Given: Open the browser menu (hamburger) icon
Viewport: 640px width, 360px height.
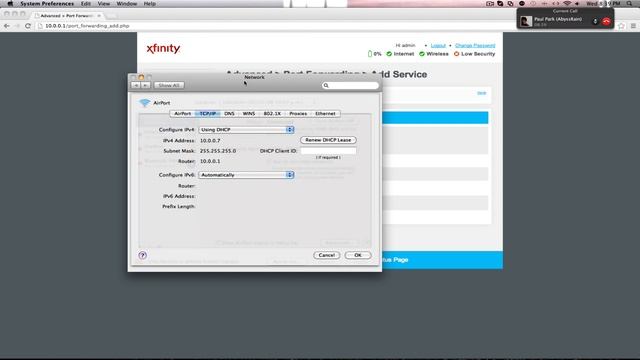Looking at the screenshot, I should pyautogui.click(x=633, y=26).
